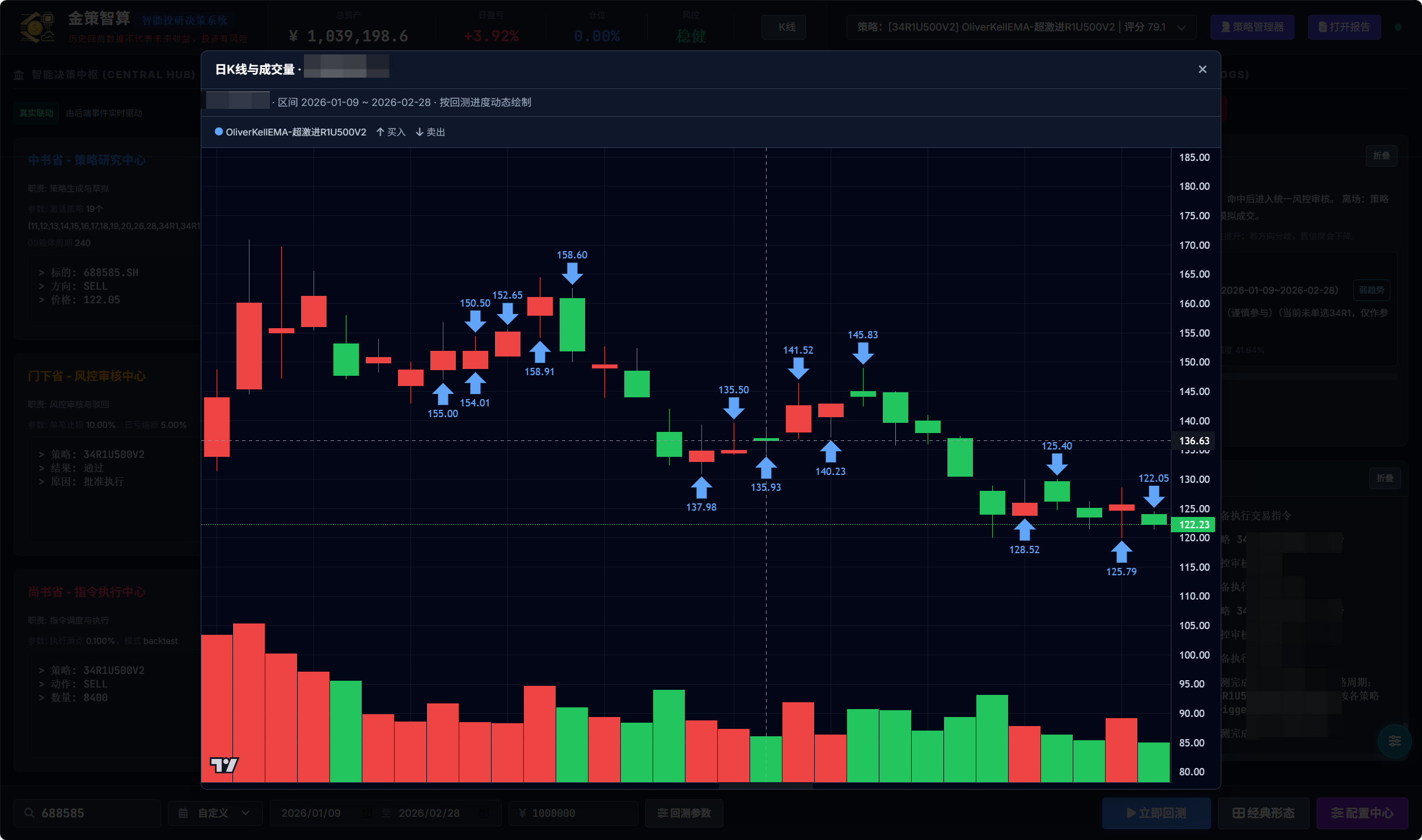Image resolution: width=1422 pixels, height=840 pixels.
Task: Collapse the upper right panel with 折叠
Action: click(x=1381, y=156)
